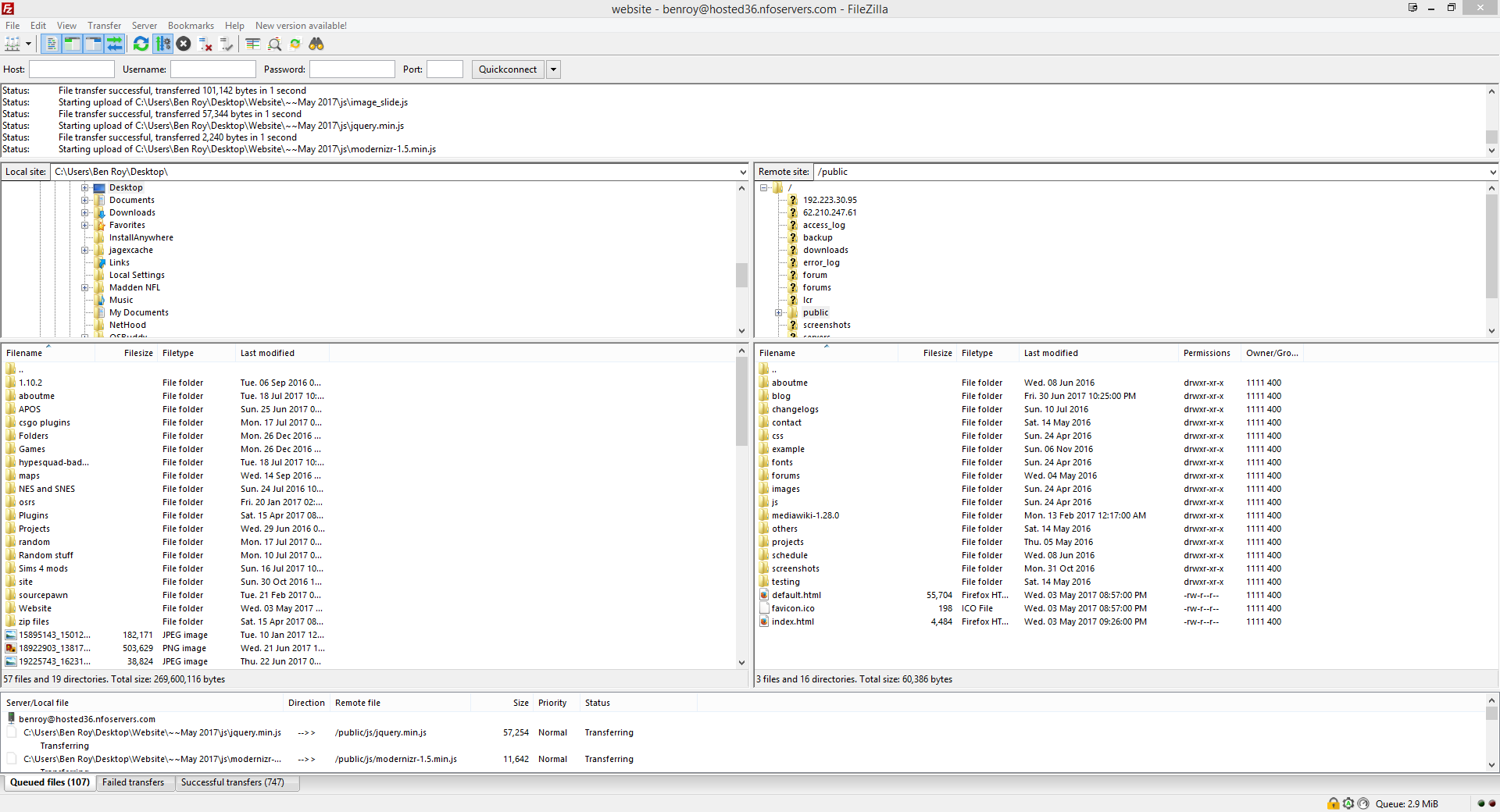The image size is (1500, 812).
Task: Toggle the transfer queue display
Action: 115,45
